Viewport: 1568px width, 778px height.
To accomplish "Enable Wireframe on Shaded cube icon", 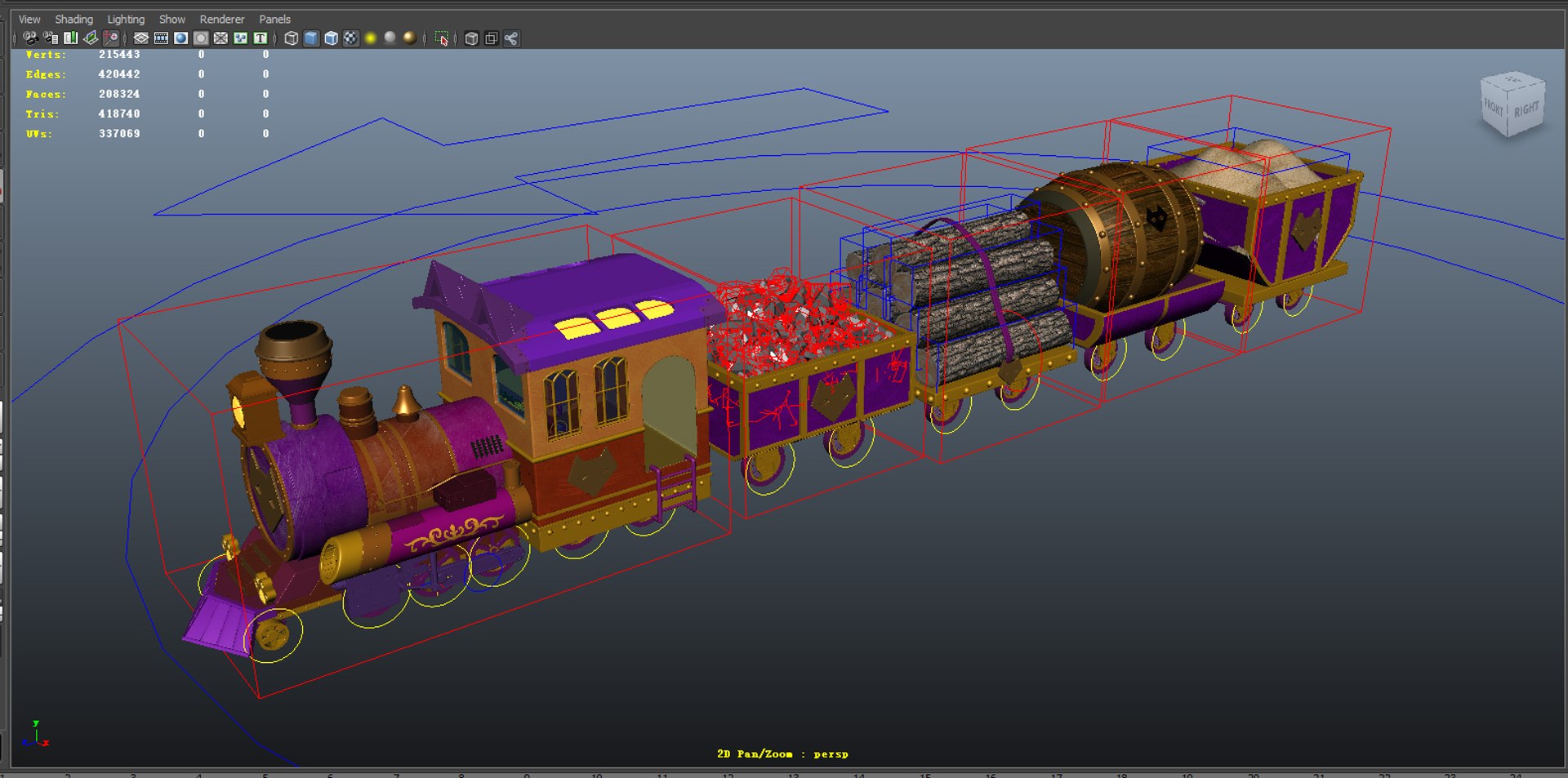I will (331, 38).
